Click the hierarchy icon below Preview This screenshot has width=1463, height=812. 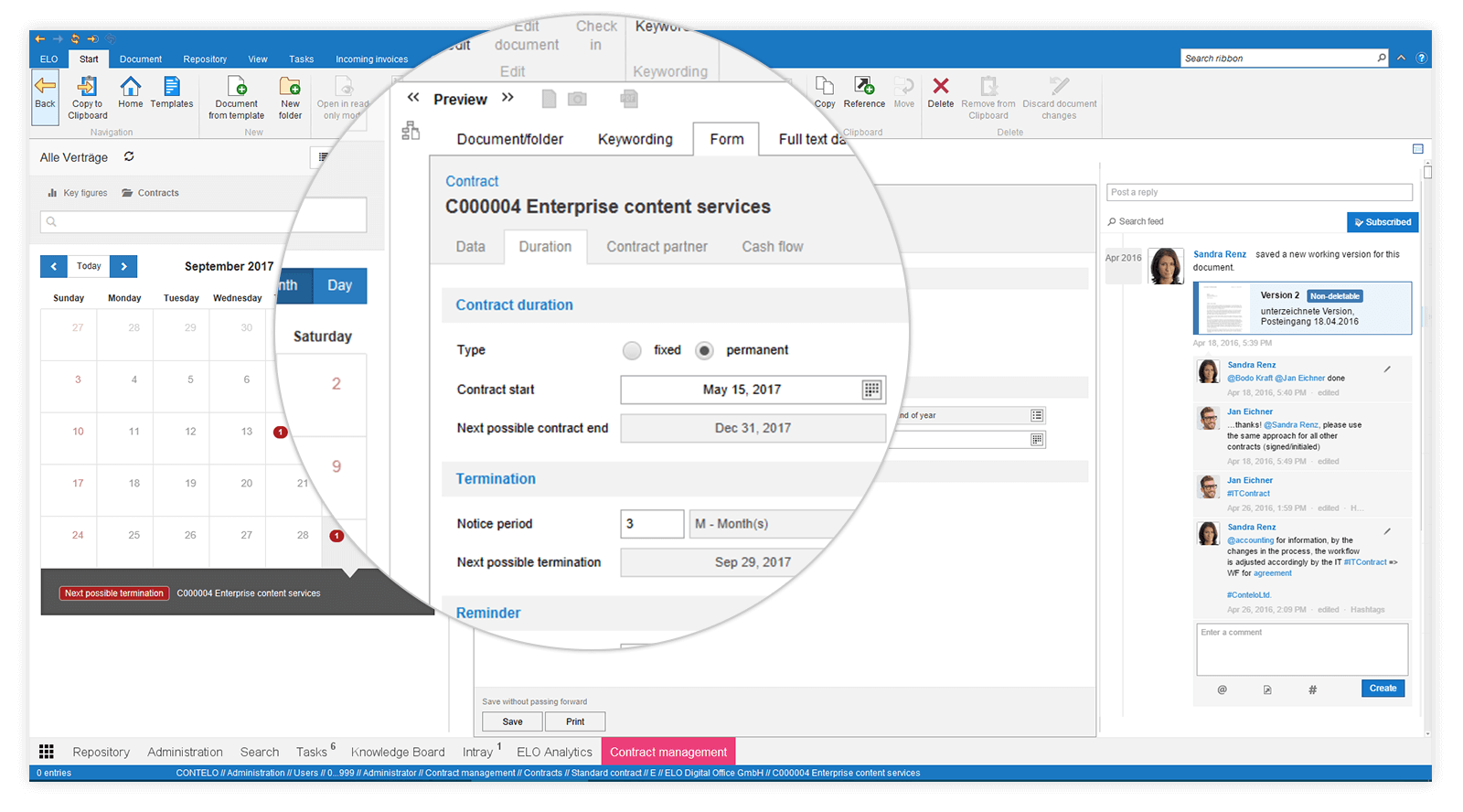(x=411, y=131)
